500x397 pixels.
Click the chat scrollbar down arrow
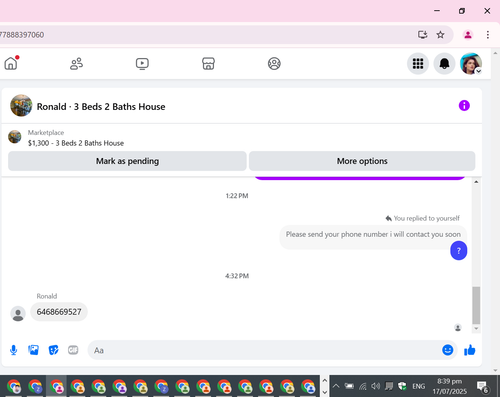pos(476,328)
